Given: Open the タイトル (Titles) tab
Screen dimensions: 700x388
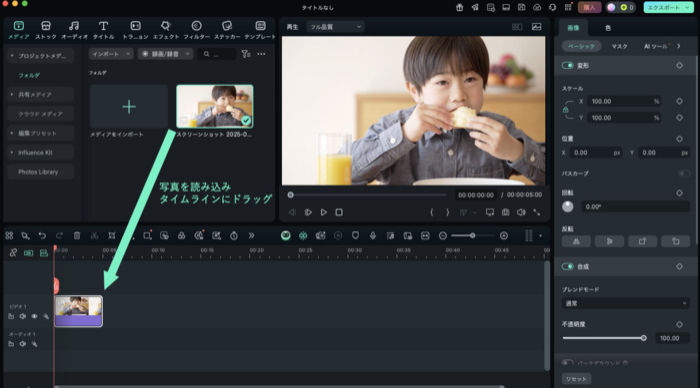Looking at the screenshot, I should point(103,30).
